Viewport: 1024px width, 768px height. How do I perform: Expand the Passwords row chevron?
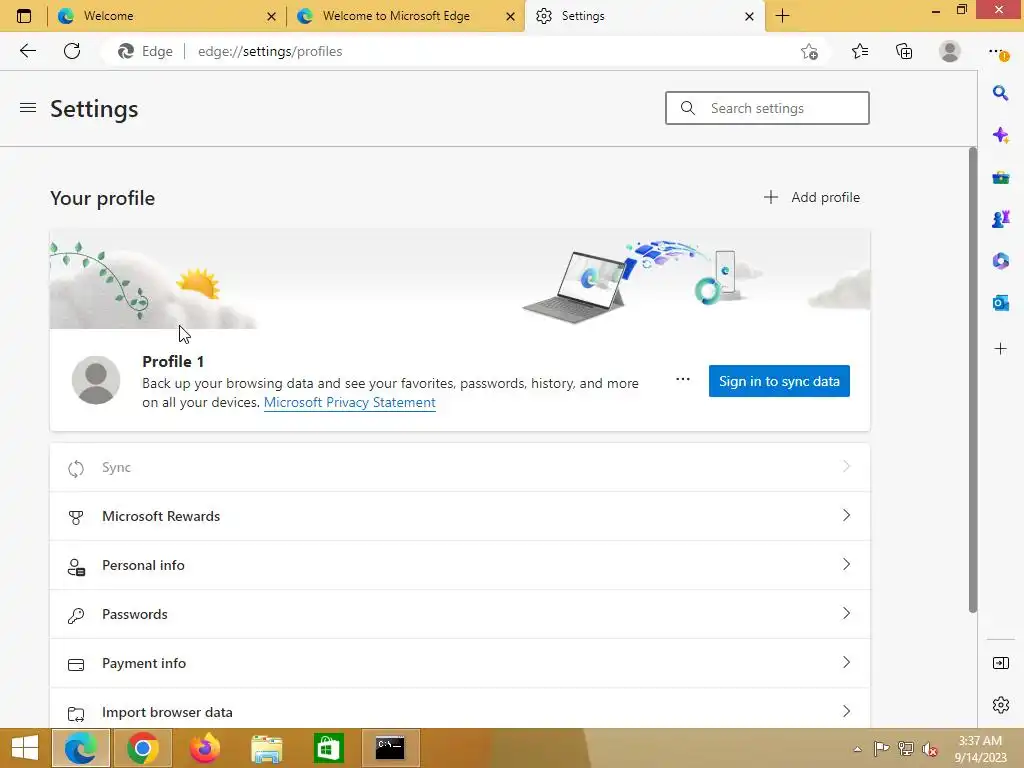846,613
